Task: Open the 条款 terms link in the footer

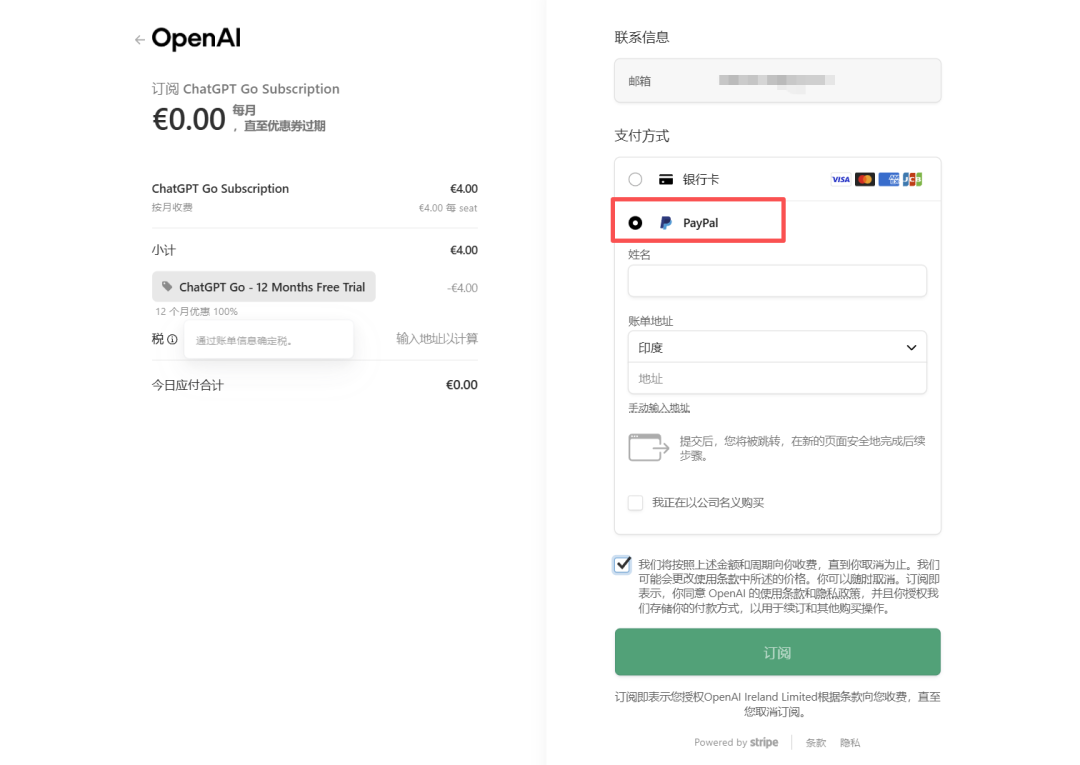Action: pos(815,743)
